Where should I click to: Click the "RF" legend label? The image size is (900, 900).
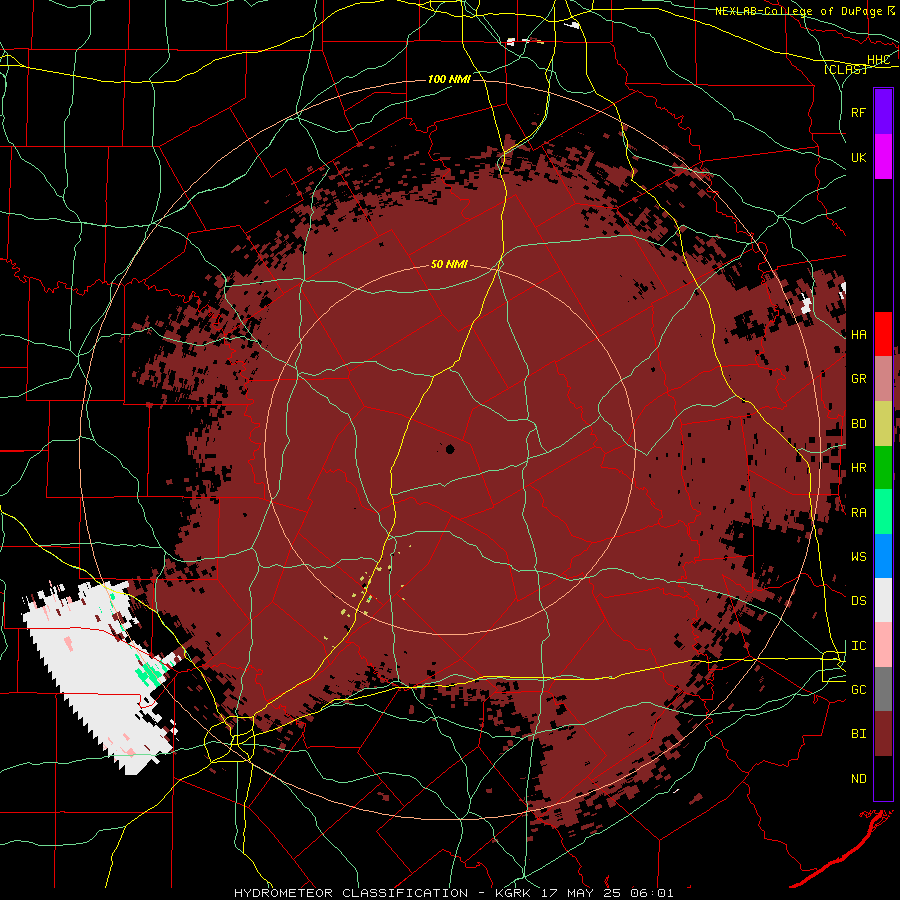(x=859, y=112)
